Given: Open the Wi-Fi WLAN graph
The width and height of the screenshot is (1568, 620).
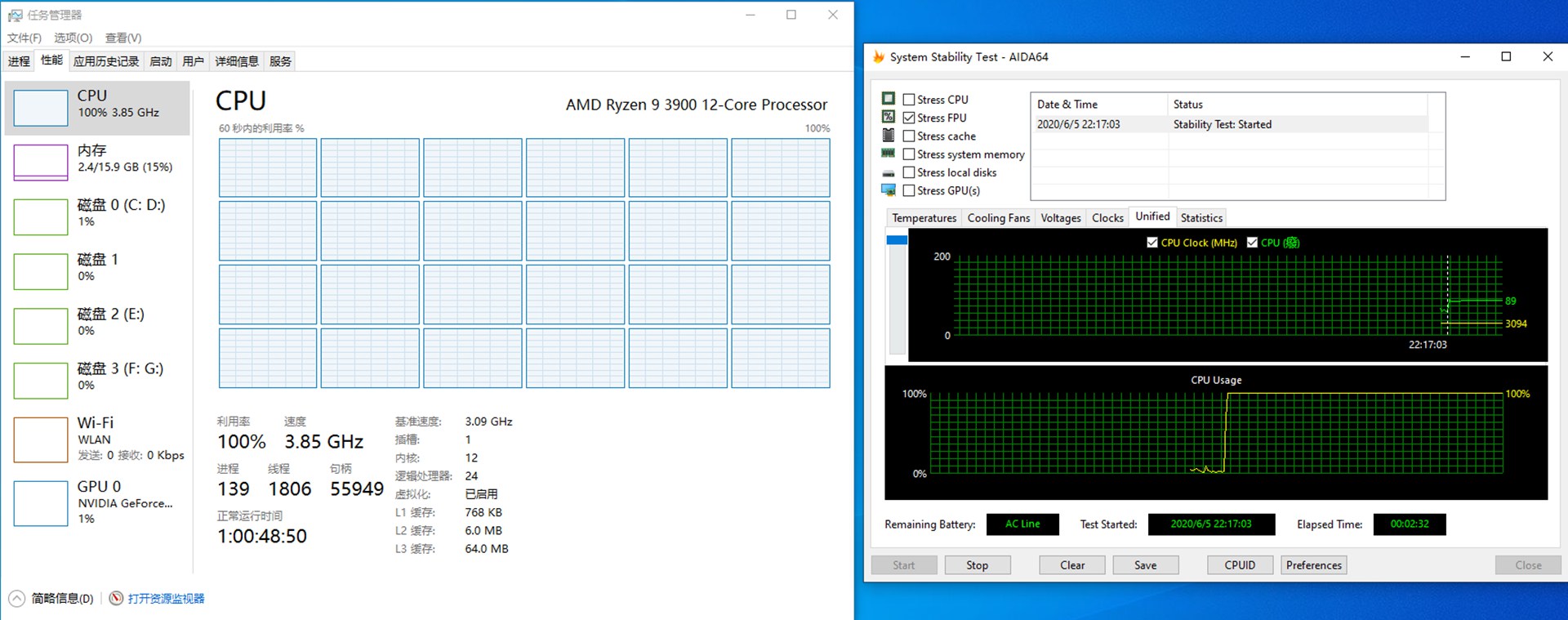Looking at the screenshot, I should (41, 439).
